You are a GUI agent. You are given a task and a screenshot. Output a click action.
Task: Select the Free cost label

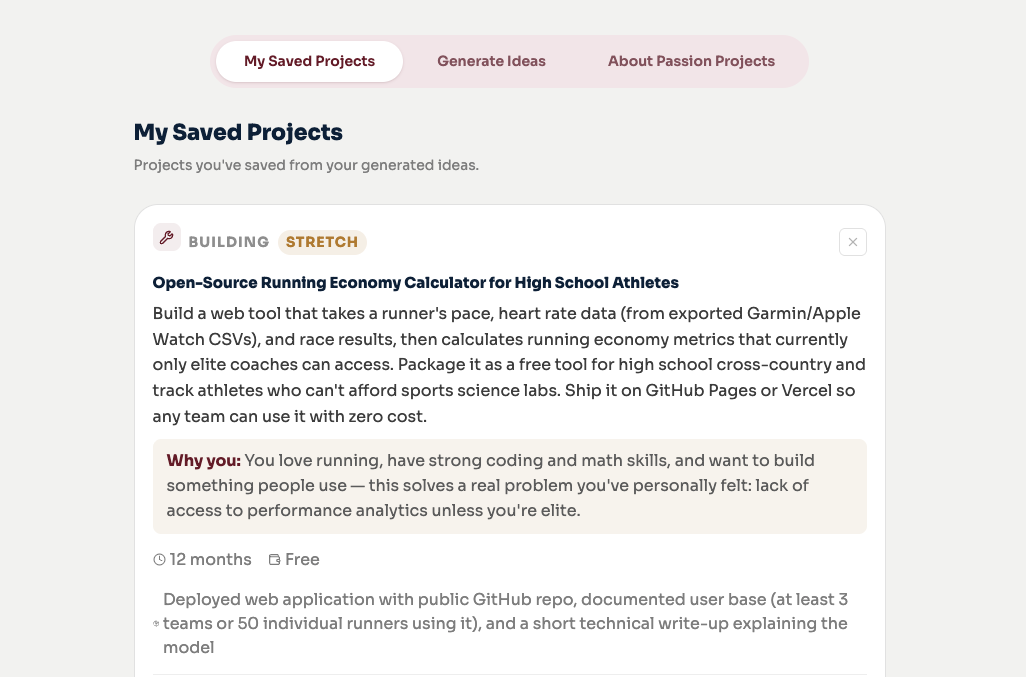point(302,559)
